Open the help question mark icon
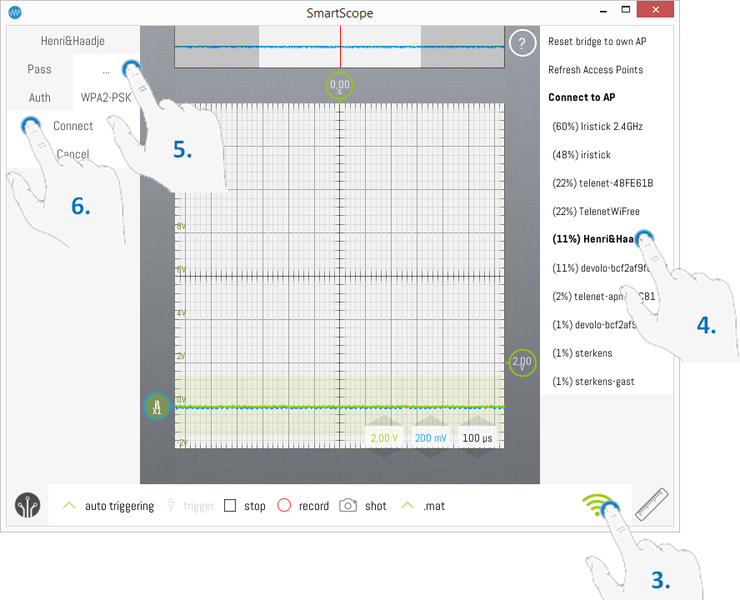740x600 pixels. pyautogui.click(x=522, y=43)
